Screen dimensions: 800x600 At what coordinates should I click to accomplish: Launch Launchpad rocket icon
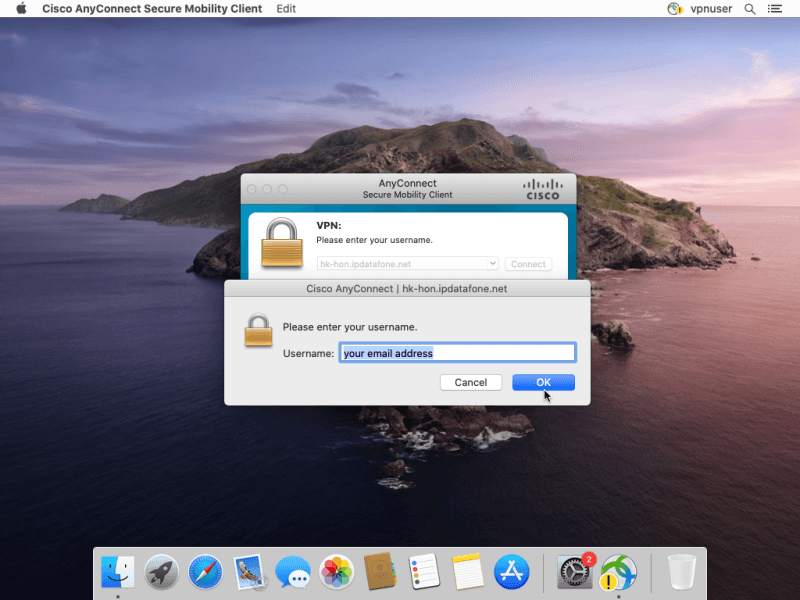161,572
